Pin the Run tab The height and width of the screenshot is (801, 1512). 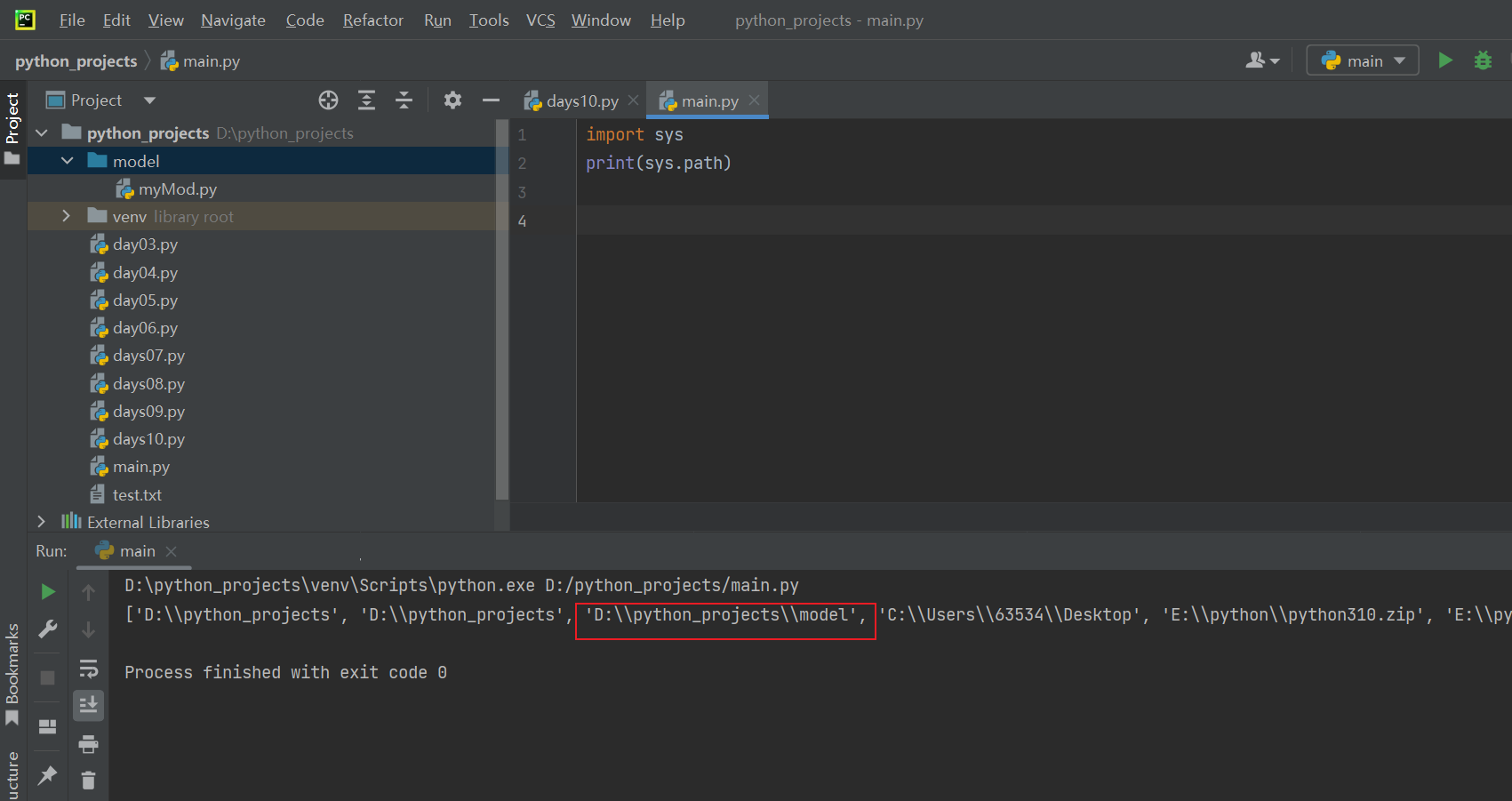(x=48, y=775)
